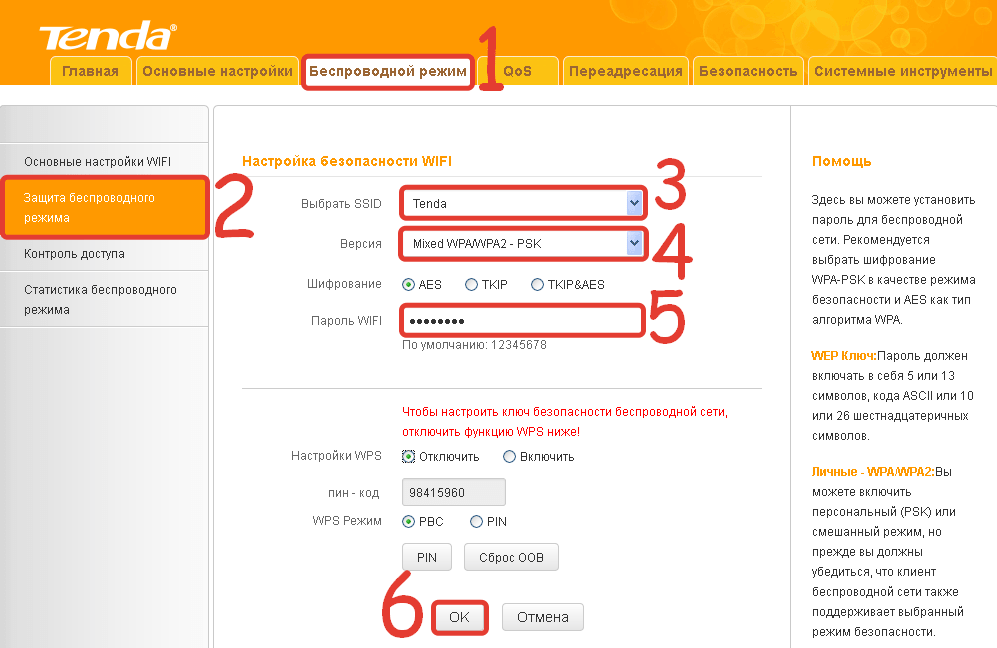Viewport: 997px width, 648px height.
Task: Select AES encryption radio button
Action: click(408, 285)
